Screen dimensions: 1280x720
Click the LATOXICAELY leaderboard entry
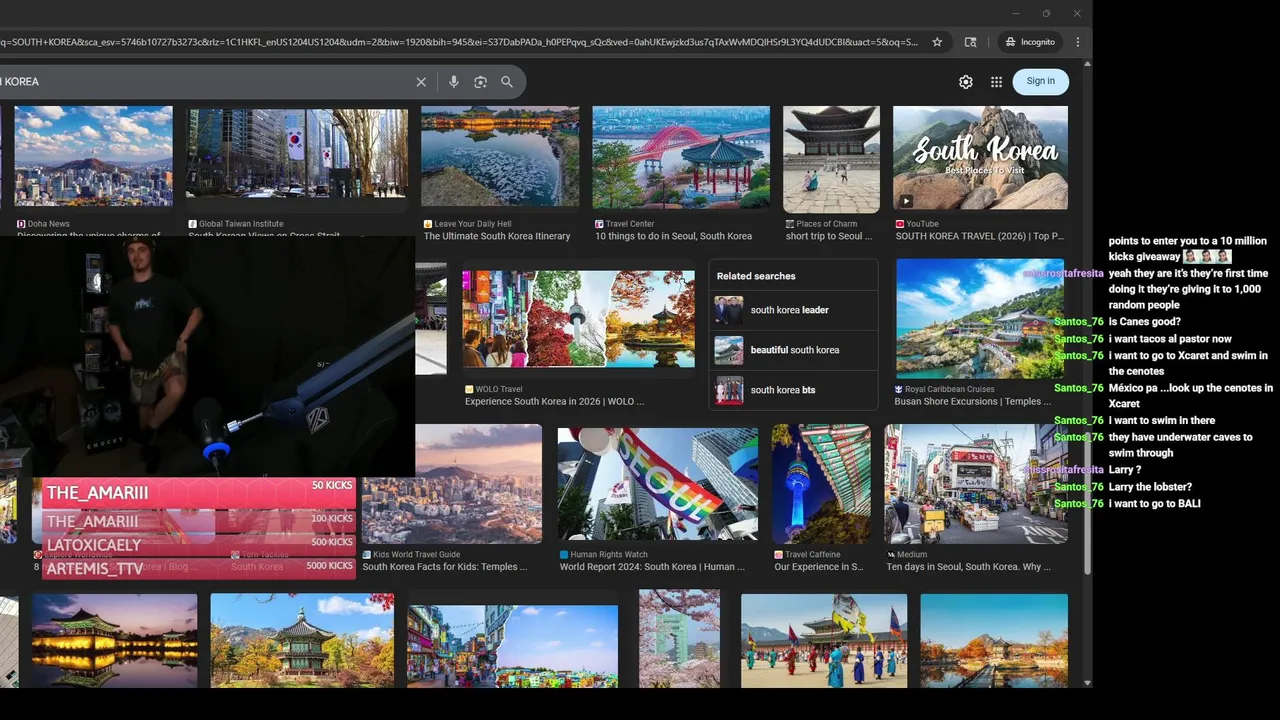point(198,545)
